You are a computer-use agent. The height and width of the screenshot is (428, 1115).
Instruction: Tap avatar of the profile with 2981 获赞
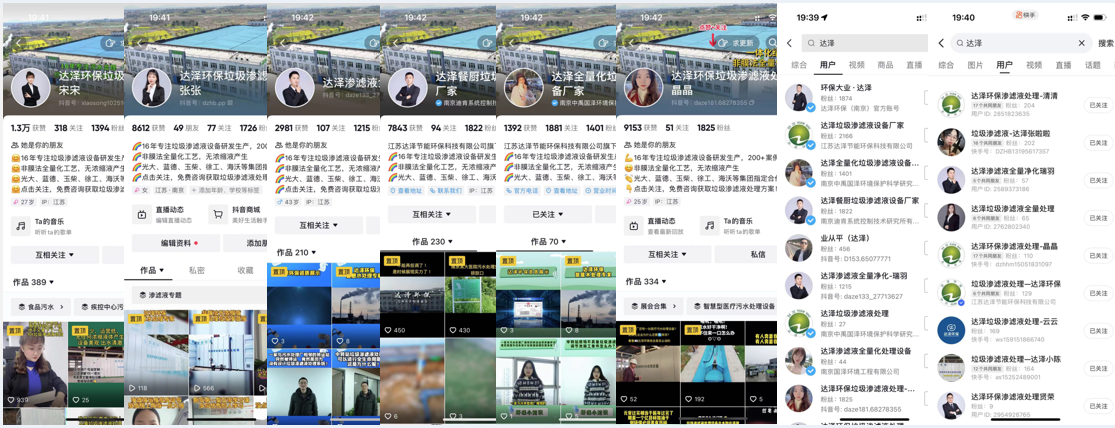[294, 87]
